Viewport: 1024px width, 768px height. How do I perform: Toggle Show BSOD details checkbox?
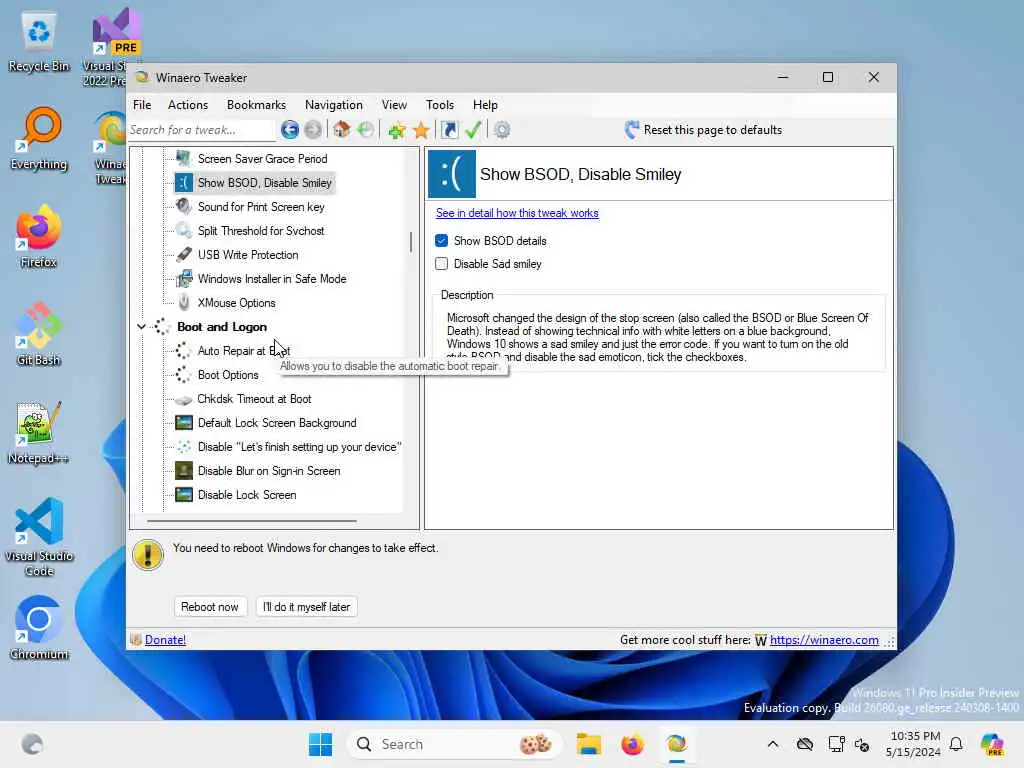441,241
